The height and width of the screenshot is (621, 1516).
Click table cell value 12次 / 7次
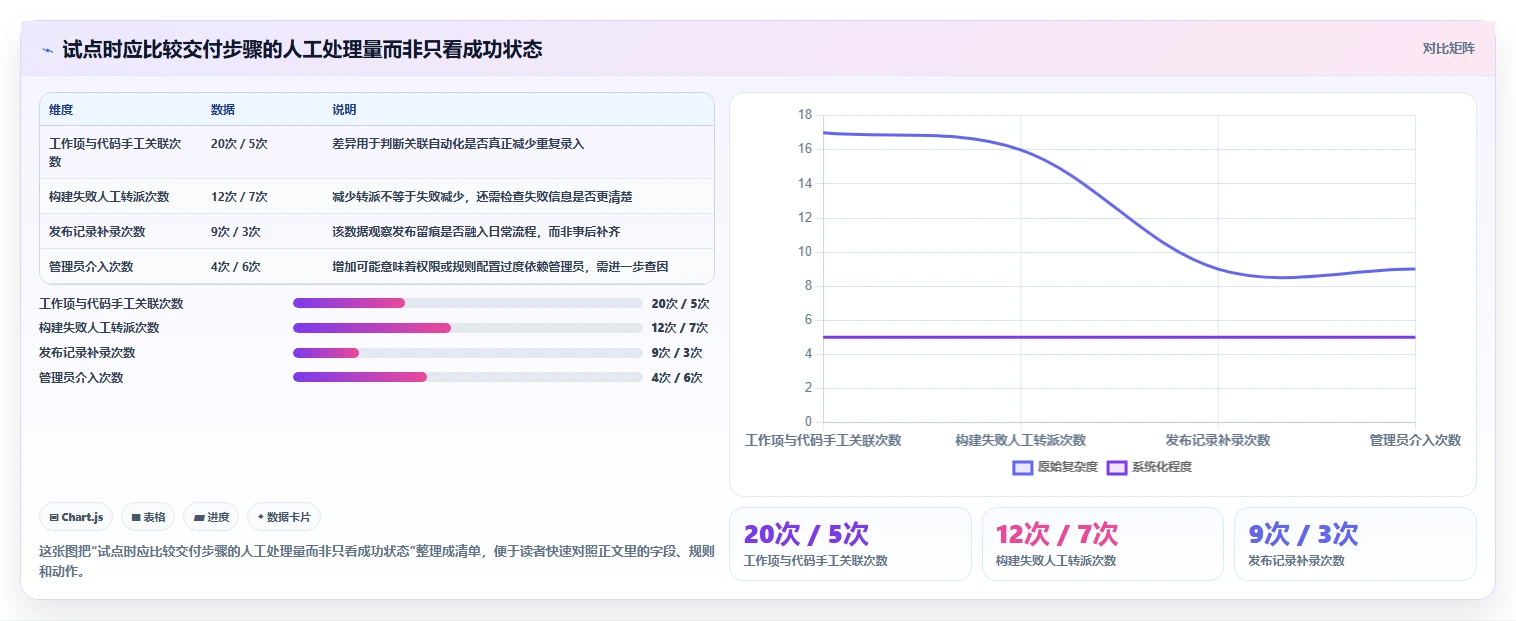[x=239, y=197]
